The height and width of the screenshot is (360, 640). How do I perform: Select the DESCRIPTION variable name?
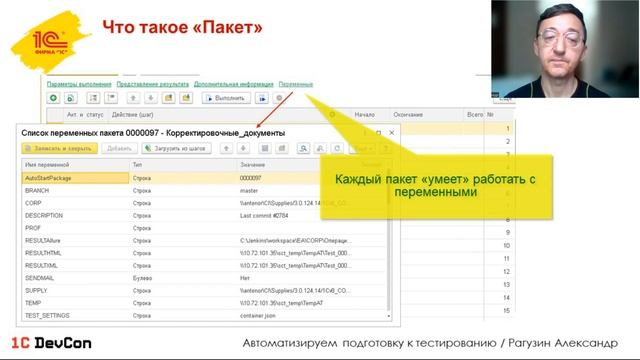(x=44, y=216)
